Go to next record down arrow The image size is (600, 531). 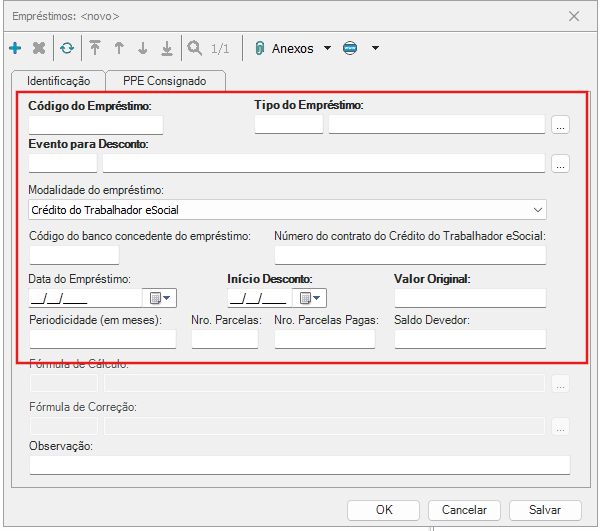[x=143, y=48]
